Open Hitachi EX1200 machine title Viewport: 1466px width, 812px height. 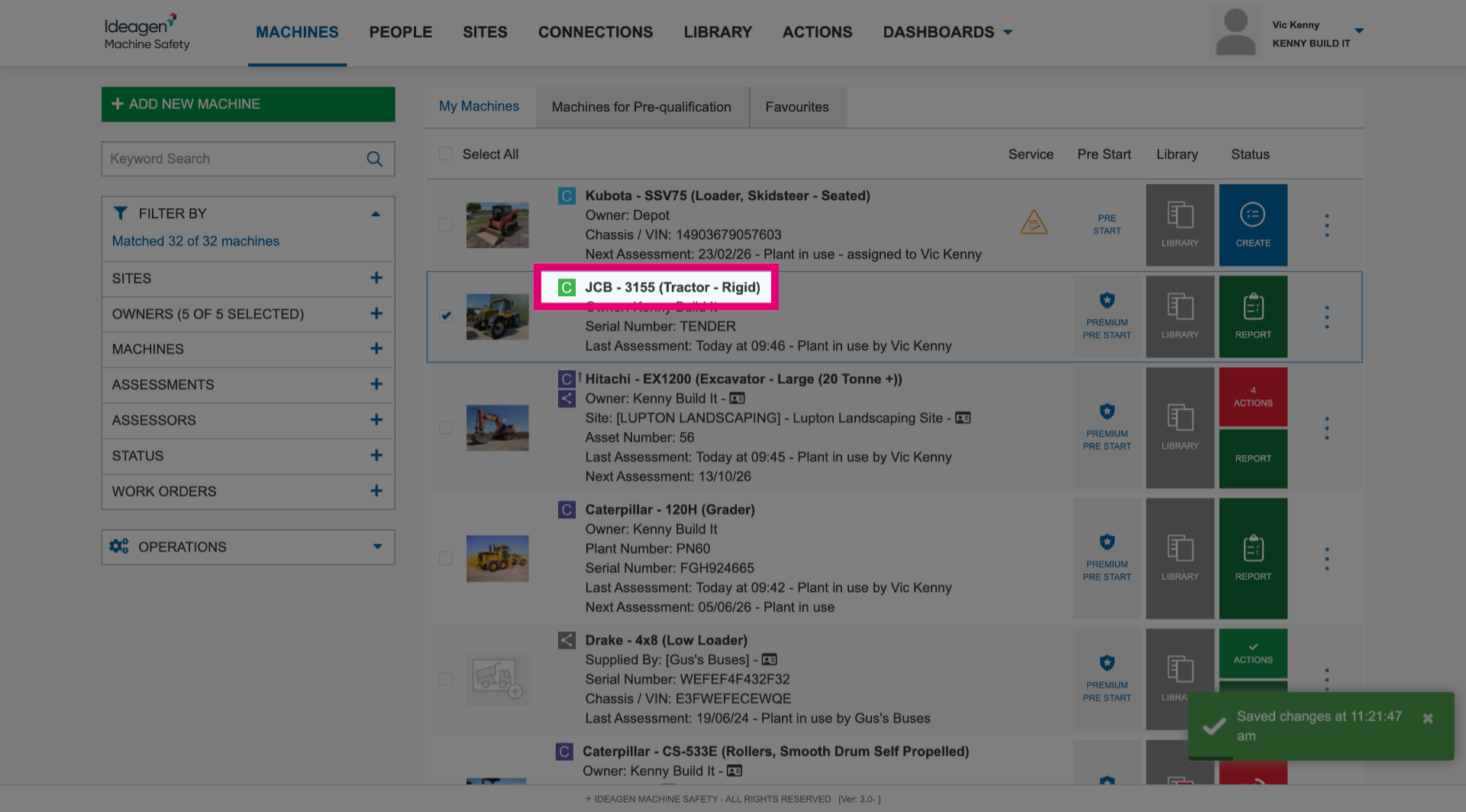(x=744, y=379)
